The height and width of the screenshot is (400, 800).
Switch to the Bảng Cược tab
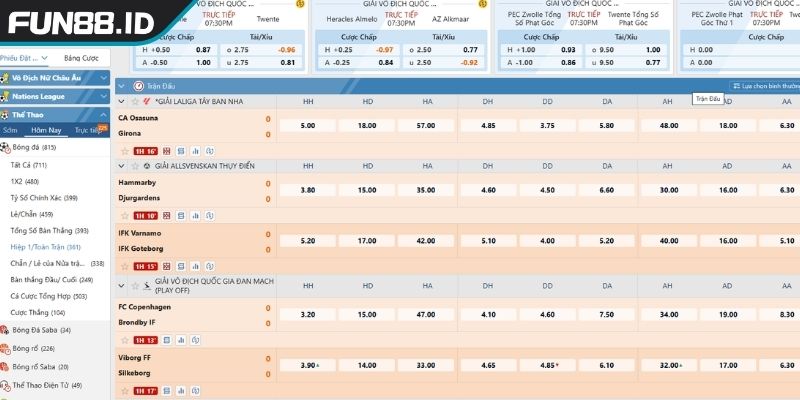(80, 58)
